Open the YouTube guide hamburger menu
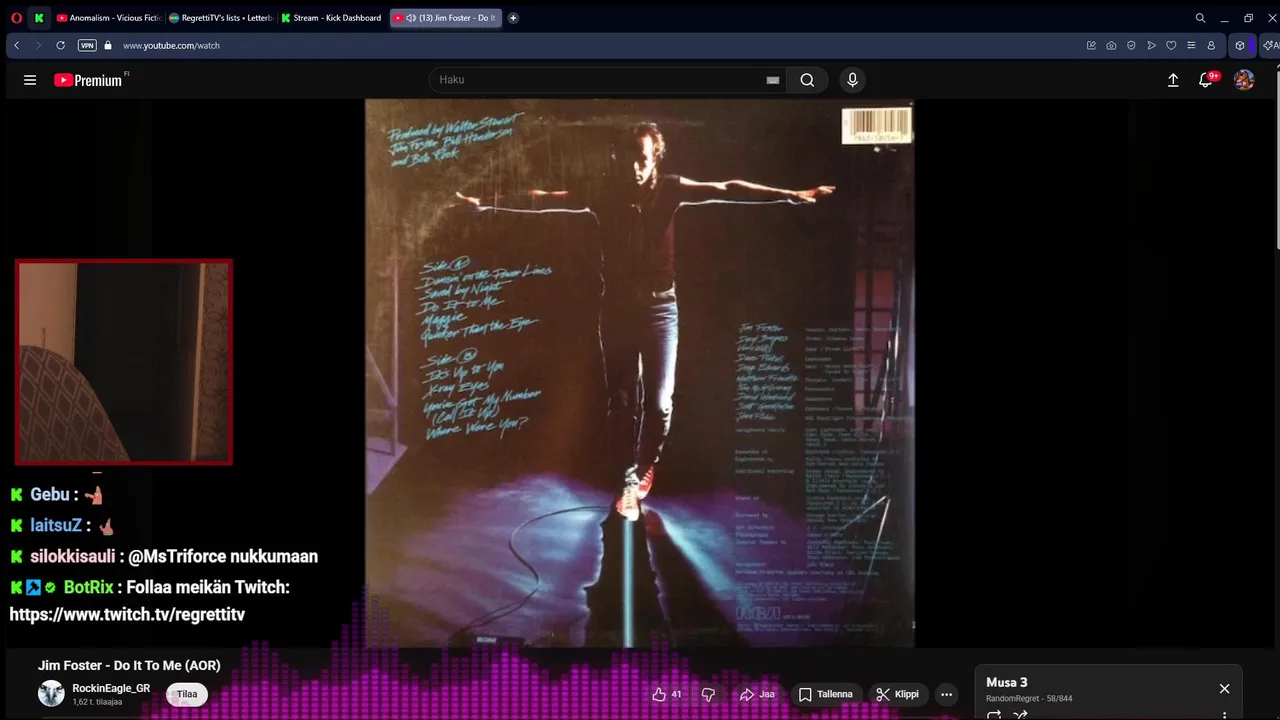The width and height of the screenshot is (1280, 720). pyautogui.click(x=30, y=80)
